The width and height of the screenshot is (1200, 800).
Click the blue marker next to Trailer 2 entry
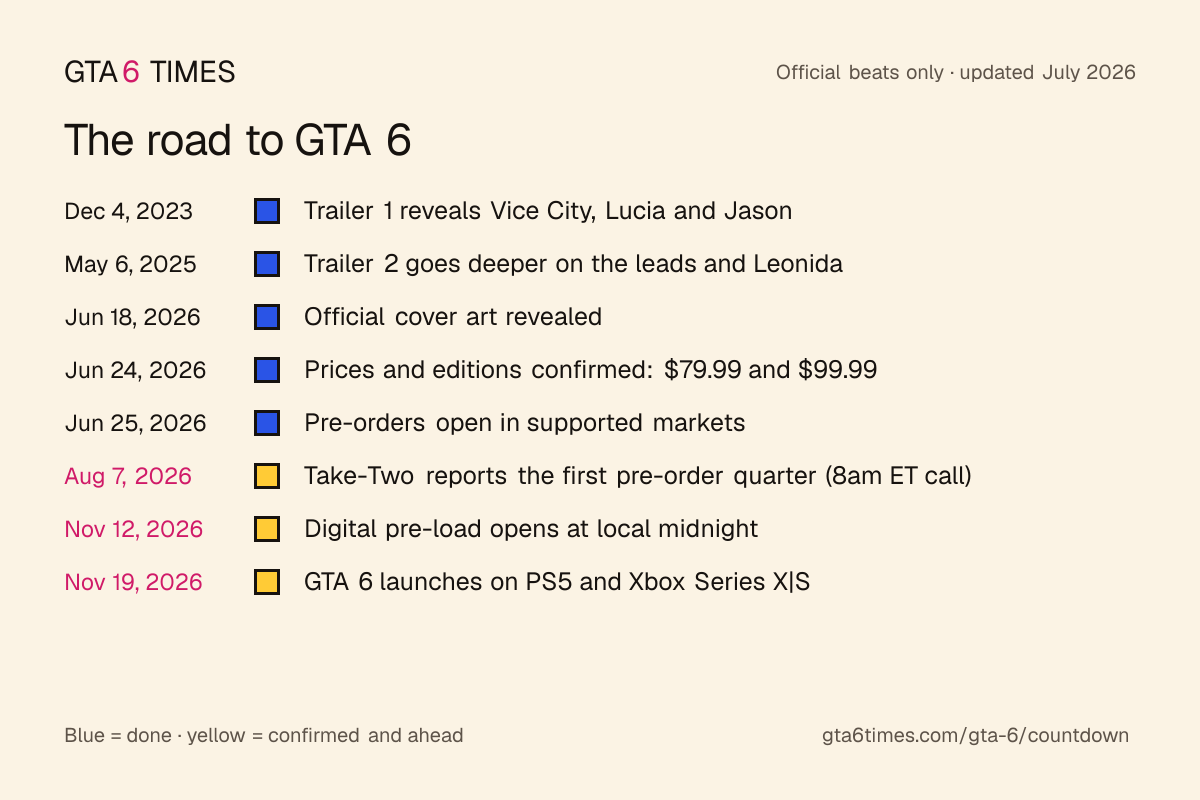pyautogui.click(x=267, y=264)
